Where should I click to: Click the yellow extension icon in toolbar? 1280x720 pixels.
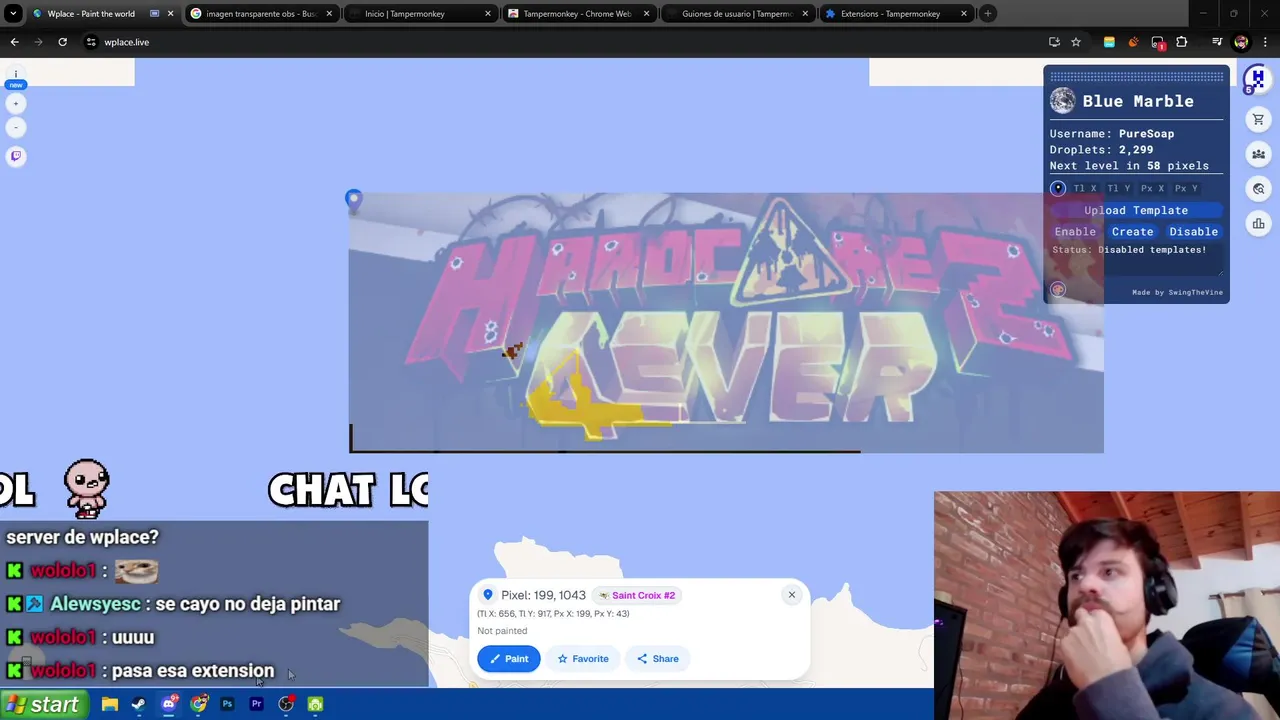pyautogui.click(x=1109, y=42)
